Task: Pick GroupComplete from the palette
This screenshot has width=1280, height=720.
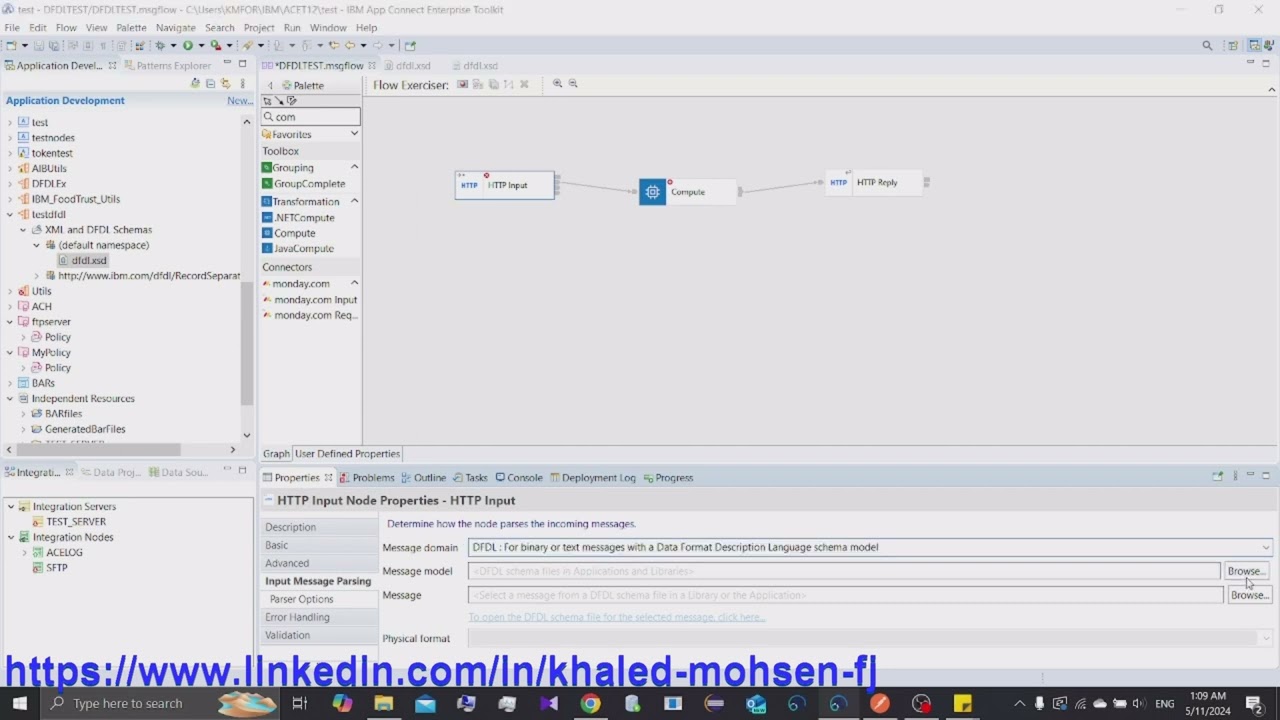Action: (304, 184)
